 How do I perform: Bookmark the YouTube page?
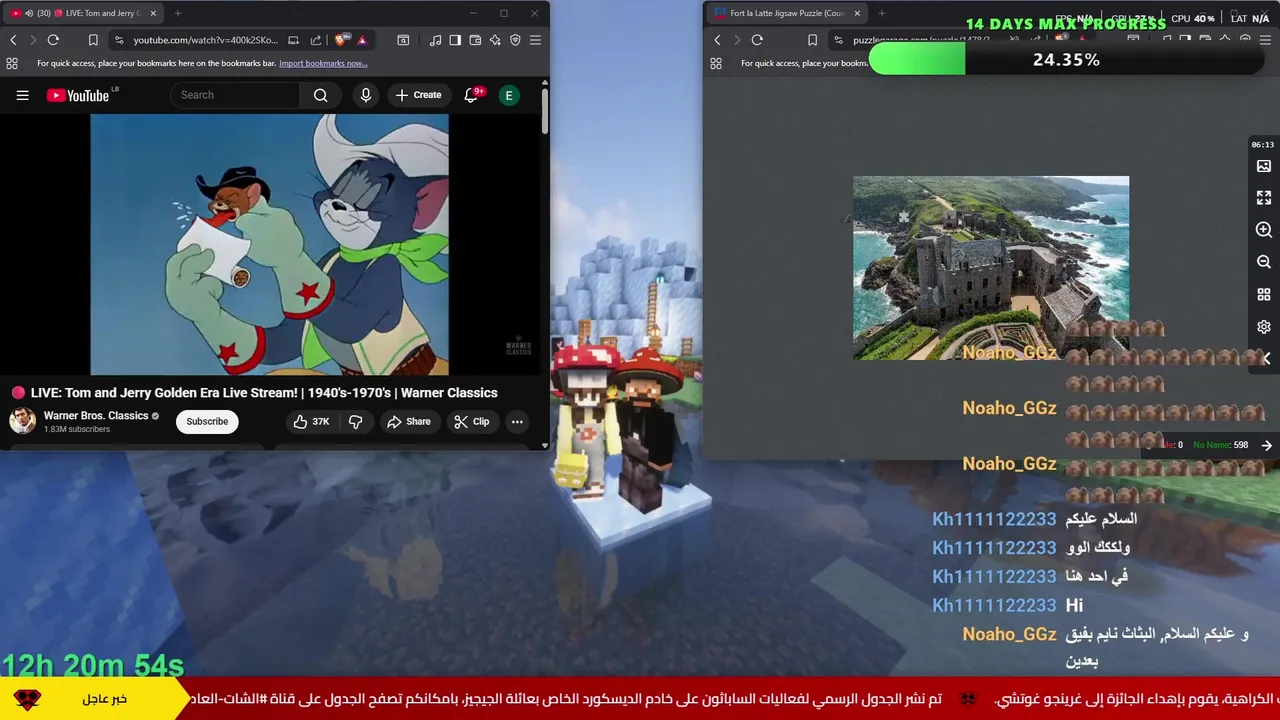[93, 40]
